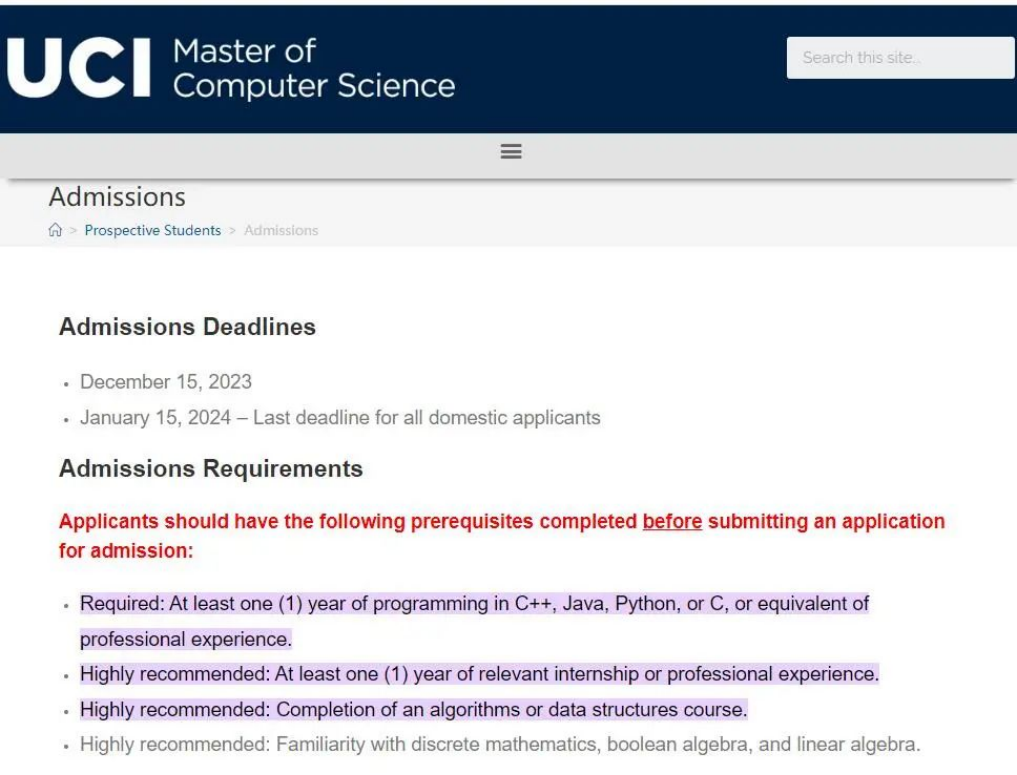Click the home icon in breadcrumb

point(55,230)
